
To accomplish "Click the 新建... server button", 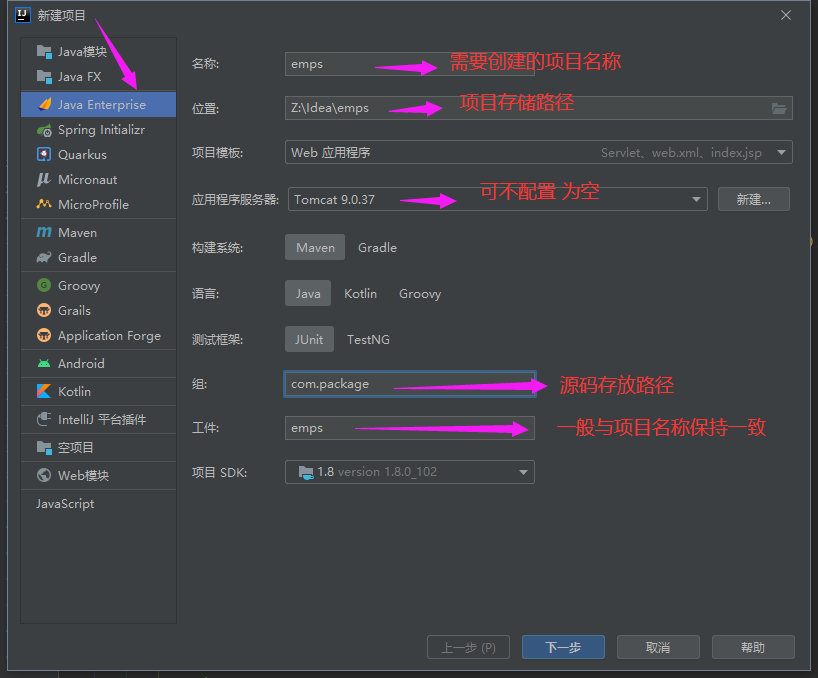I will 753,199.
